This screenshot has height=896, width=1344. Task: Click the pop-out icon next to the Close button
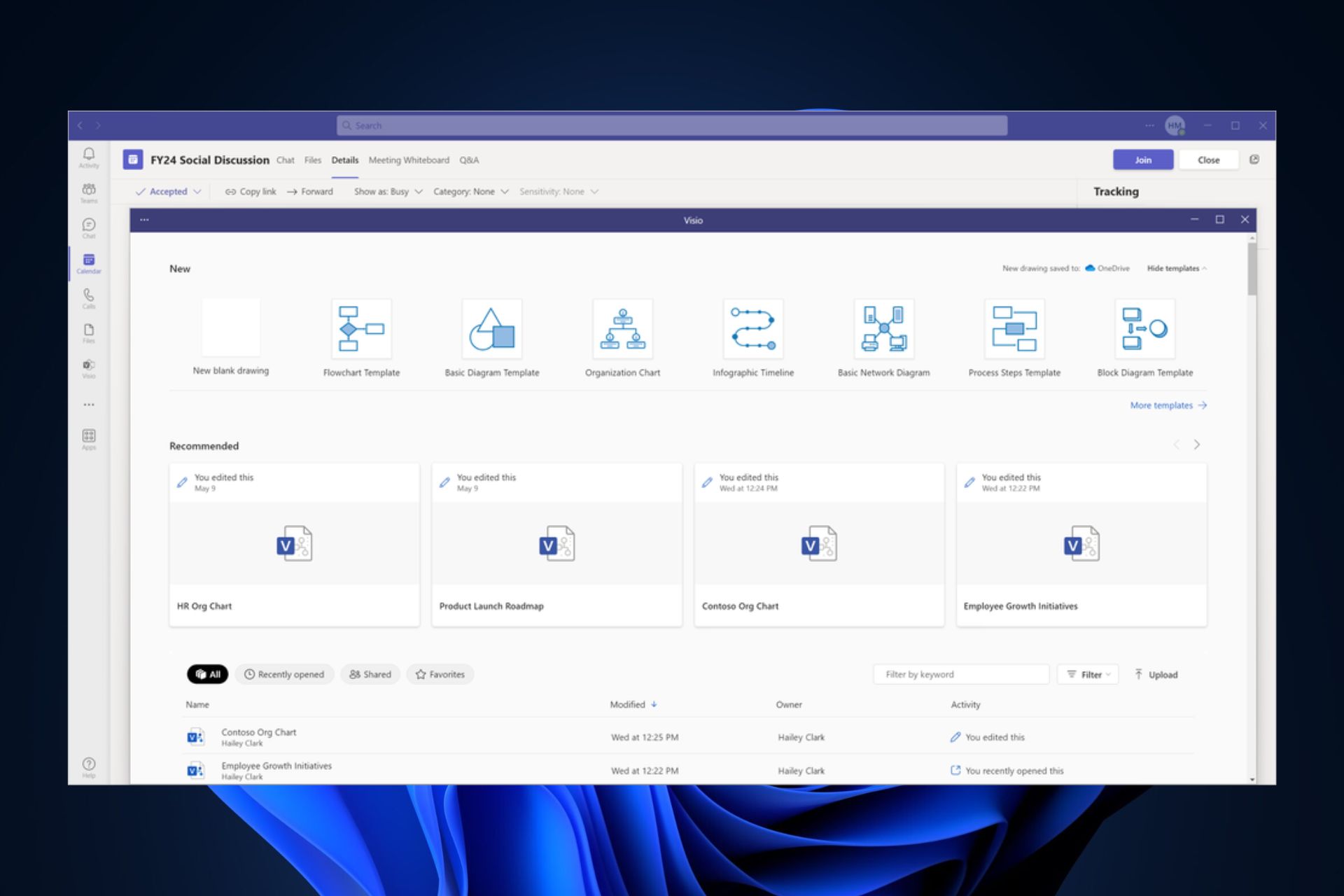1254,160
